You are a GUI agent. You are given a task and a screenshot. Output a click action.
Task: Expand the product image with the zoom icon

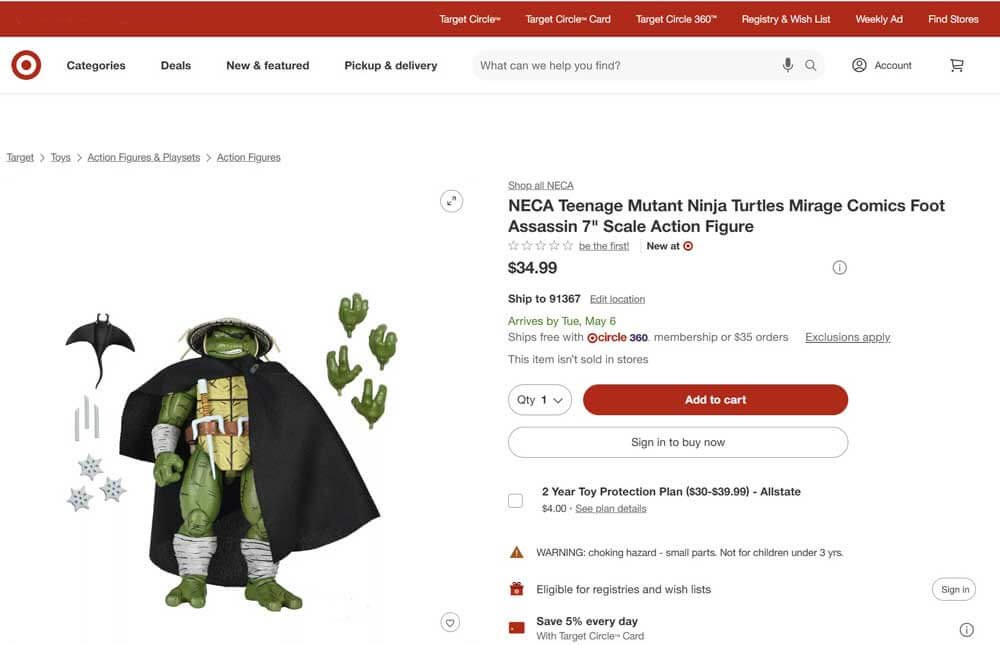(451, 200)
